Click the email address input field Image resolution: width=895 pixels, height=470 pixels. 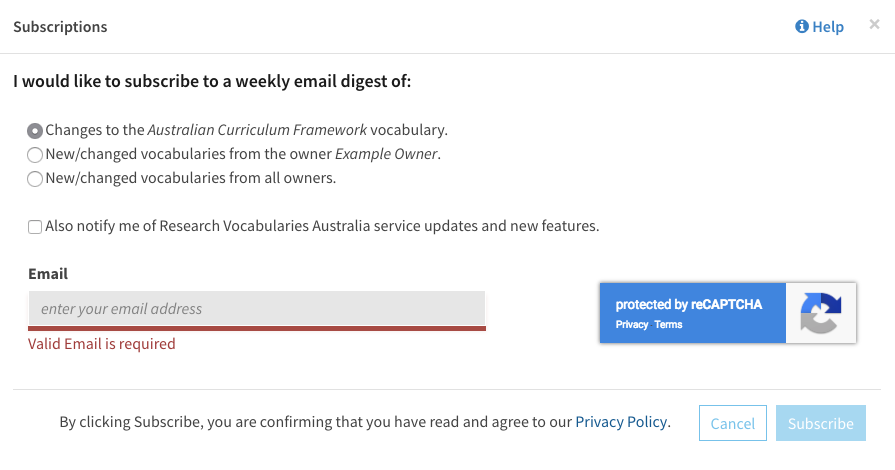256,309
